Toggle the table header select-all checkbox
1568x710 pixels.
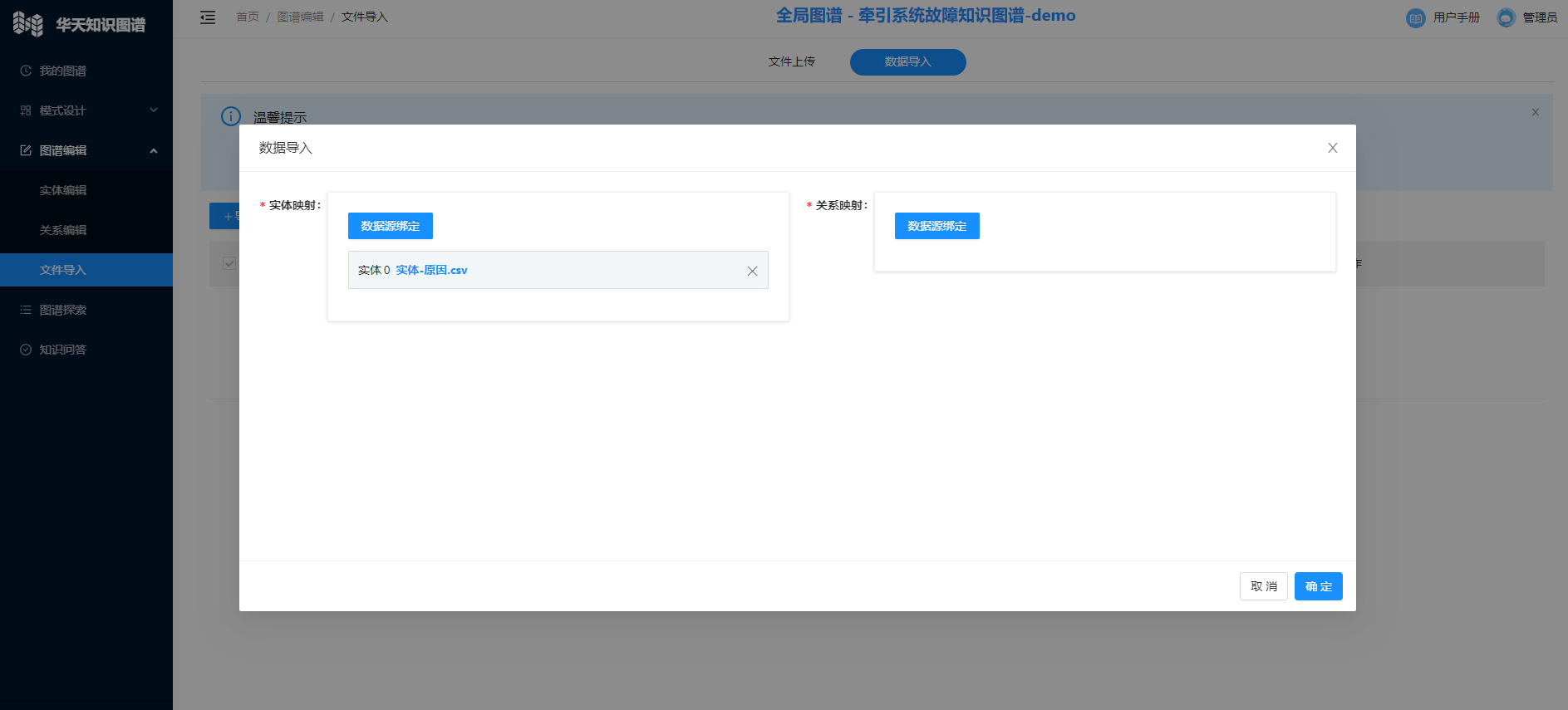click(229, 263)
